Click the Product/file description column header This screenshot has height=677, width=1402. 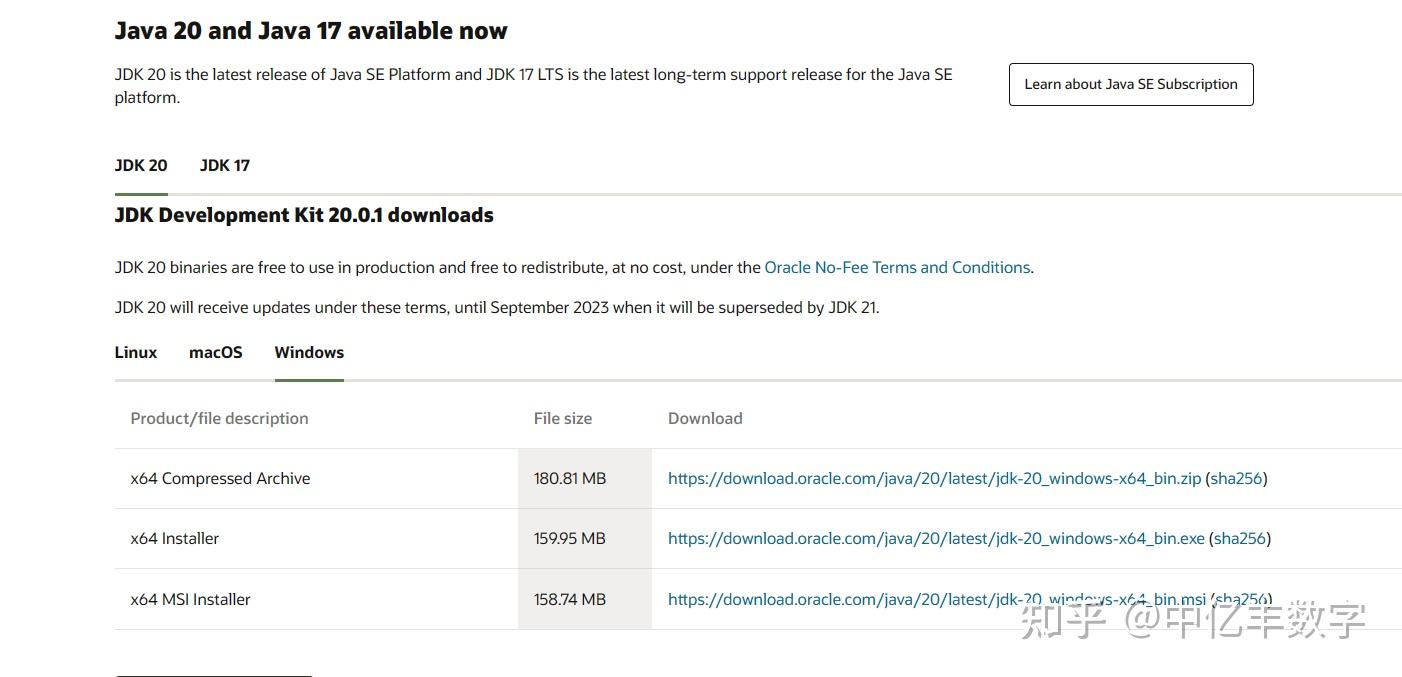pos(219,419)
